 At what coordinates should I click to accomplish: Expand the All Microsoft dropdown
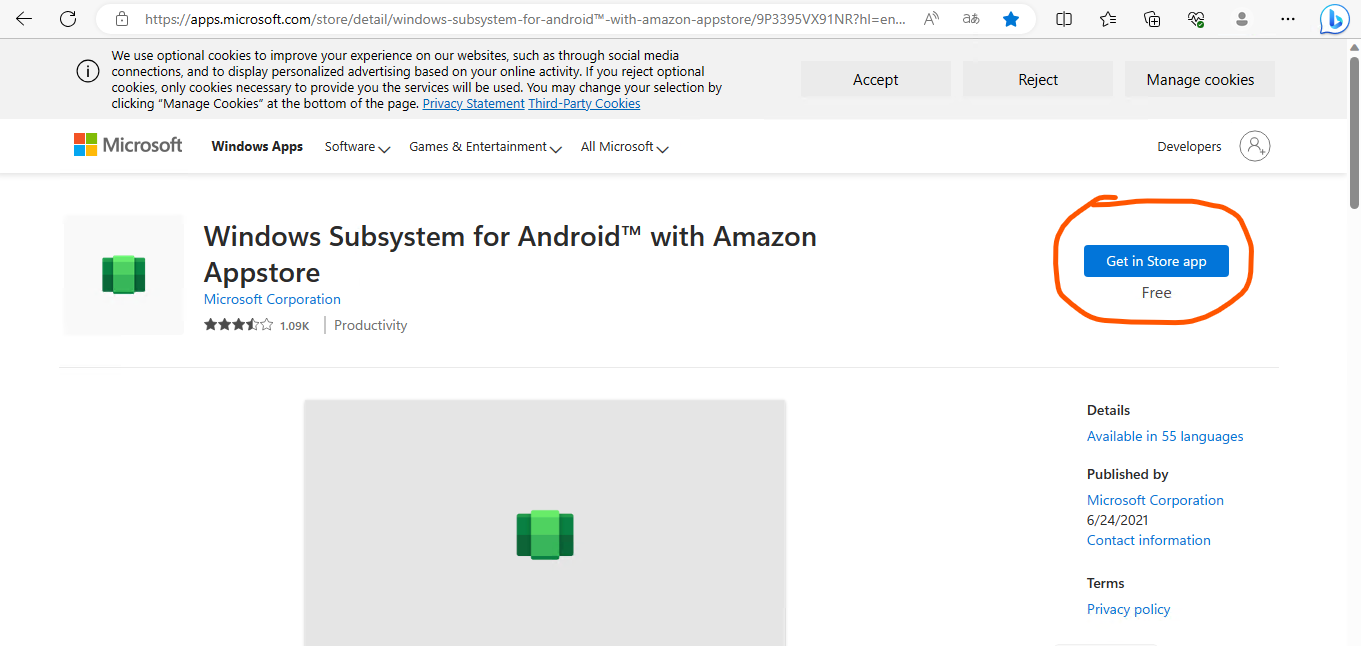tap(624, 147)
